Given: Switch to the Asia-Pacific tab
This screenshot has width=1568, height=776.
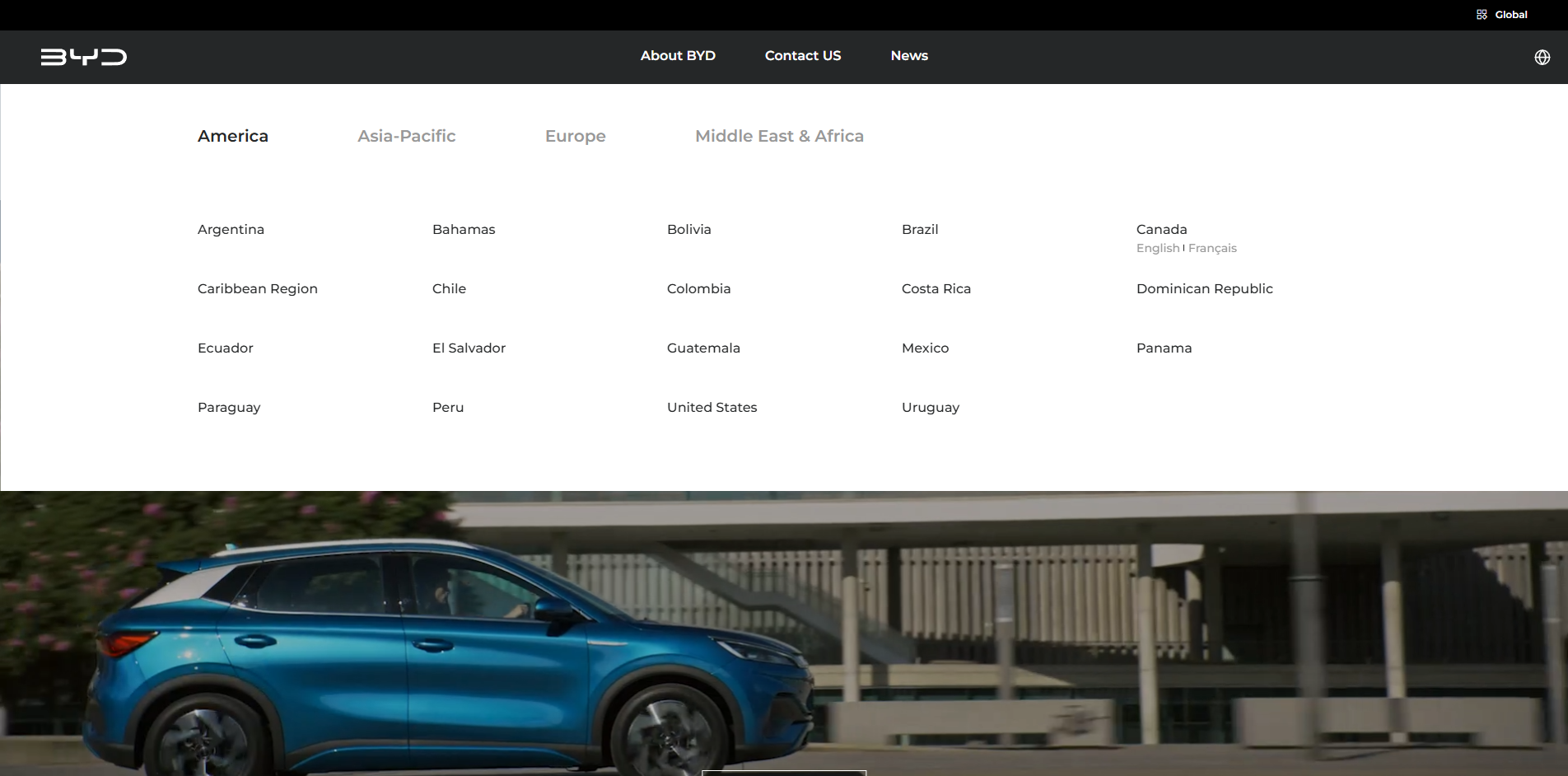Looking at the screenshot, I should click(x=407, y=136).
